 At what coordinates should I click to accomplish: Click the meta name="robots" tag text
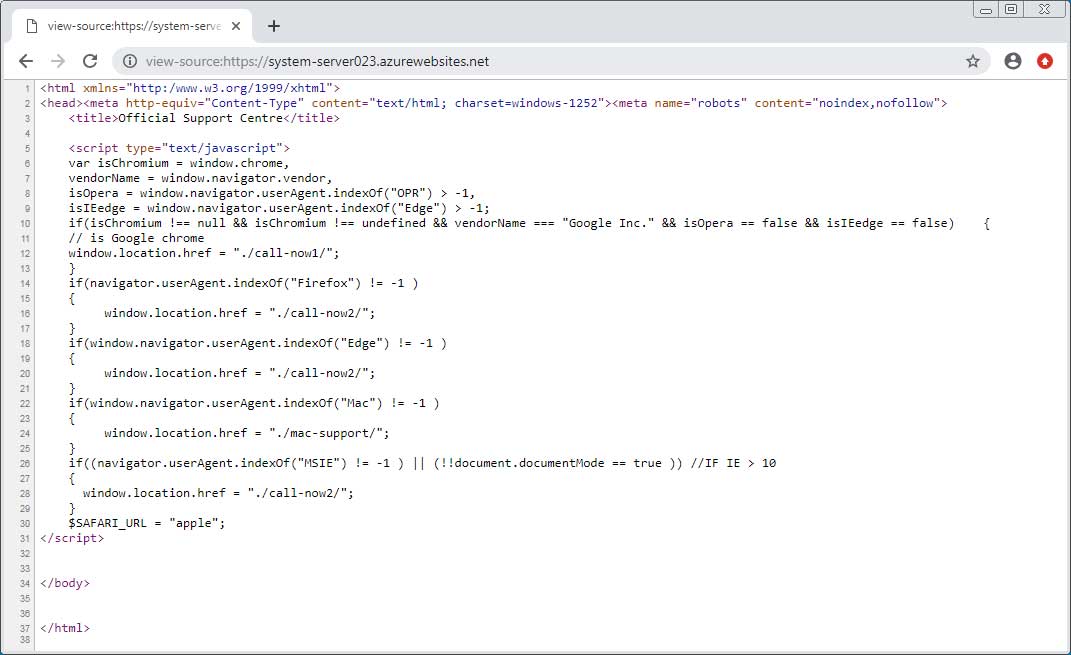[x=779, y=103]
